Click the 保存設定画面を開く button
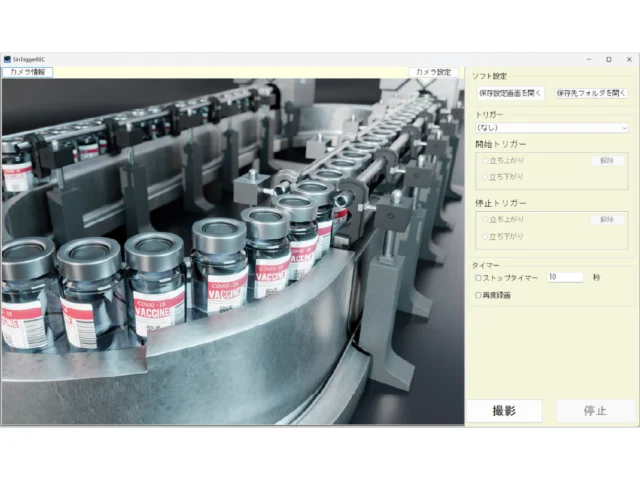Viewport: 640px width, 480px height. click(x=510, y=93)
